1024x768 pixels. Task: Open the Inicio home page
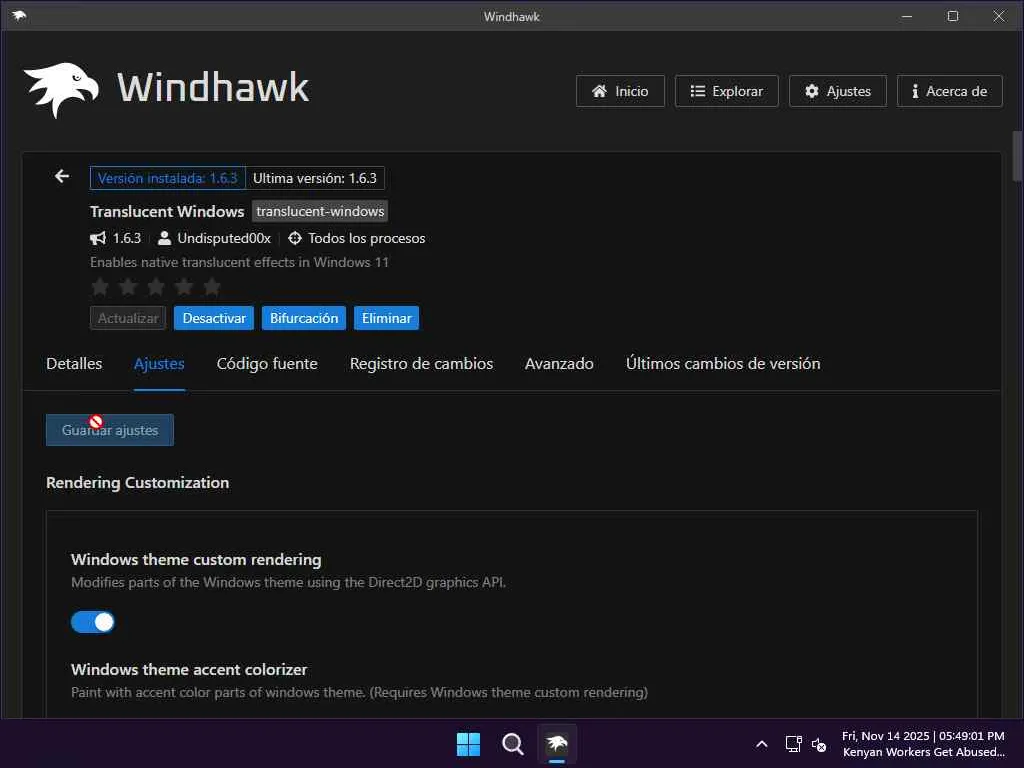pos(620,91)
